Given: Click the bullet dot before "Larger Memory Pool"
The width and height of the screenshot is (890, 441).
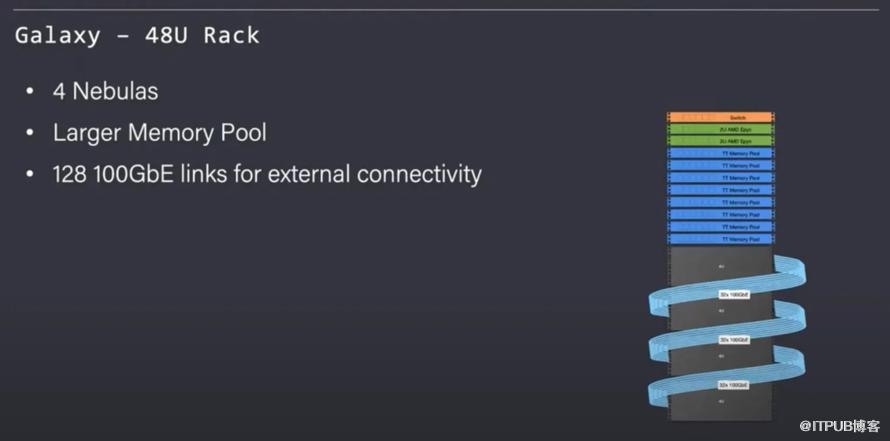Looking at the screenshot, I should coord(31,133).
